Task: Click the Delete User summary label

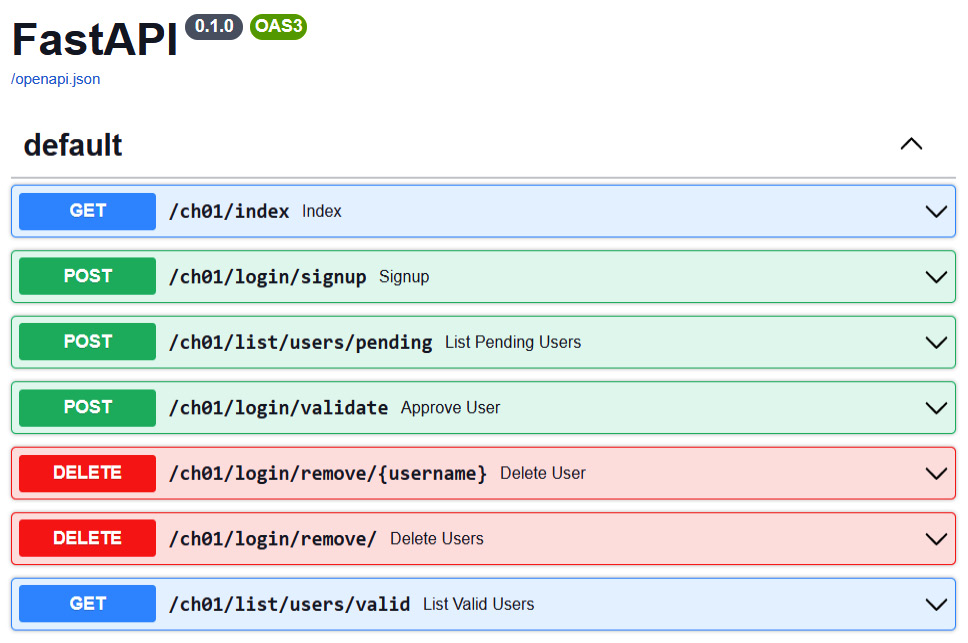Action: (x=543, y=473)
